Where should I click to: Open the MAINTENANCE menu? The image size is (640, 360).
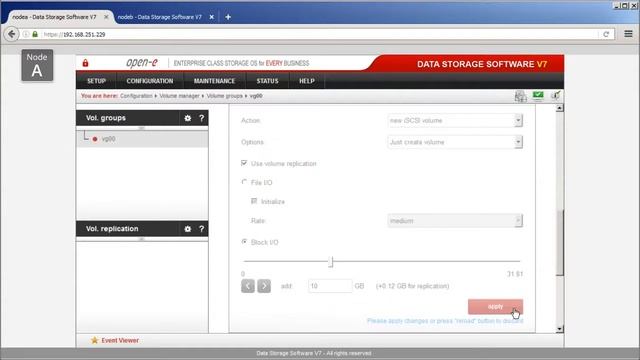click(x=214, y=81)
